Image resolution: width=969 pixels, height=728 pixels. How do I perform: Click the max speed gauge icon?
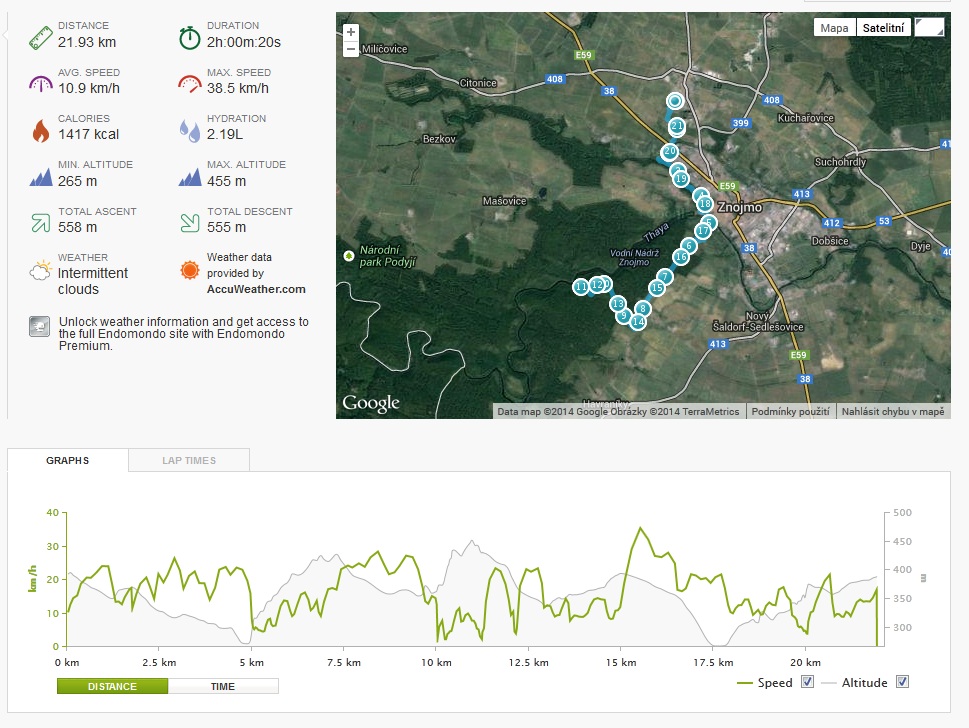(x=190, y=84)
